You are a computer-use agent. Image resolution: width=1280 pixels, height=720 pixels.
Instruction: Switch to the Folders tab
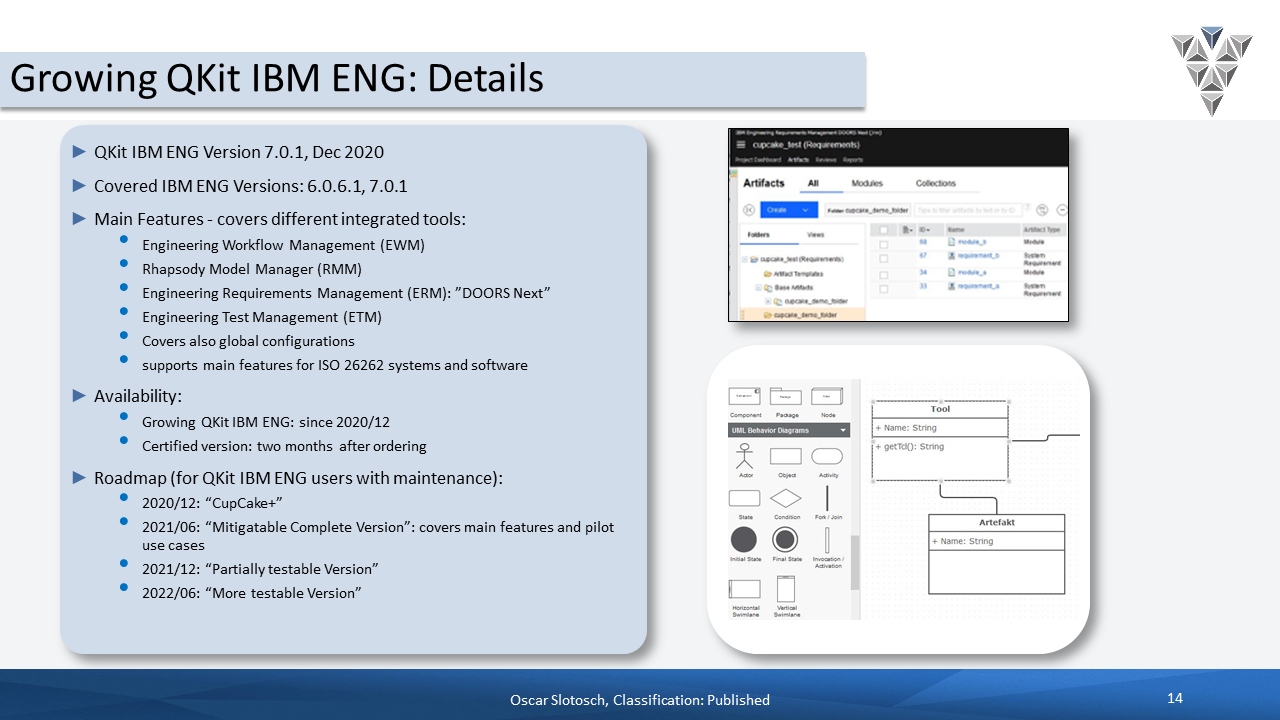point(759,235)
